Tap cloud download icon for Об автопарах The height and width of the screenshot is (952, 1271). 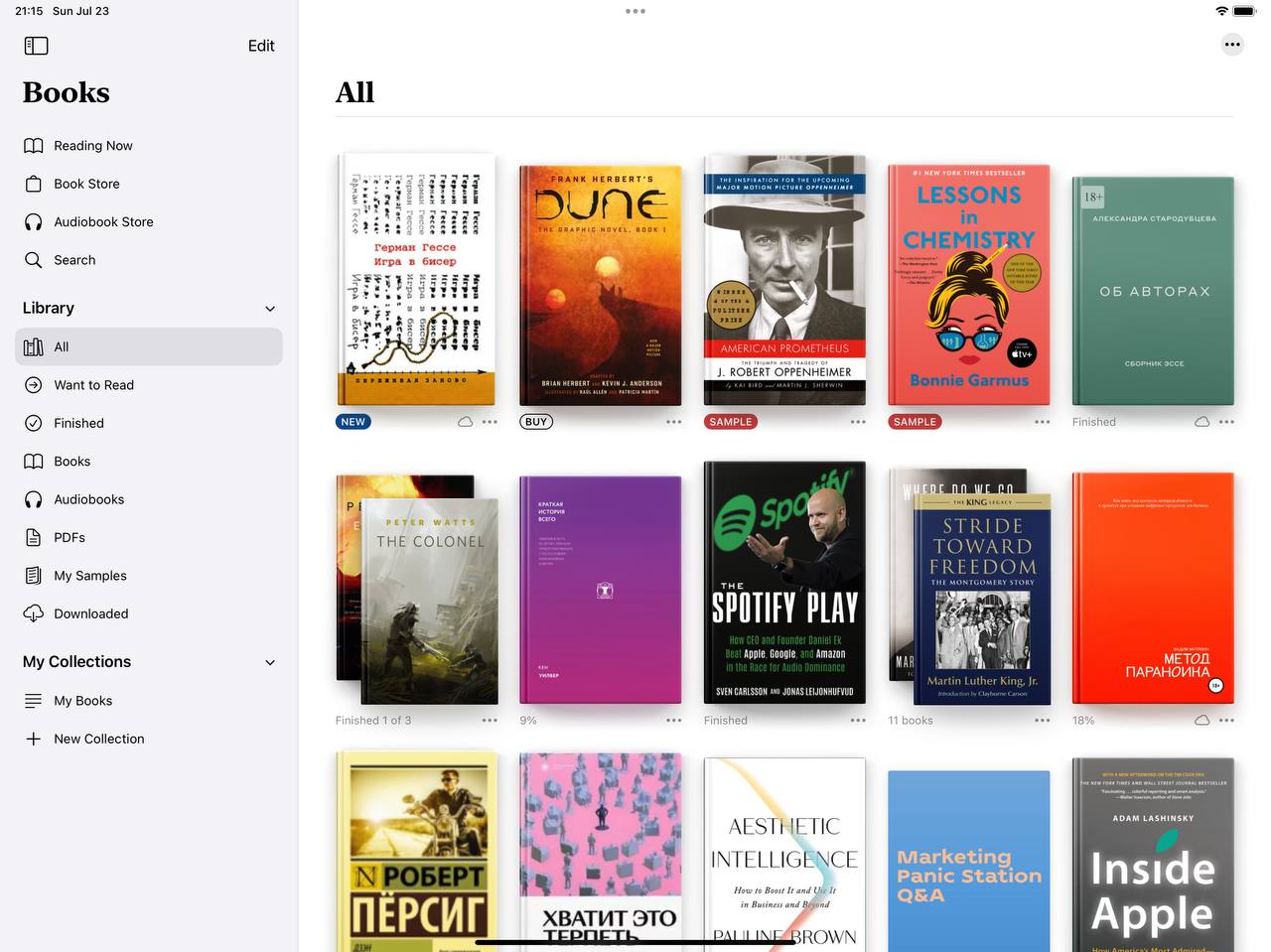pos(1201,422)
